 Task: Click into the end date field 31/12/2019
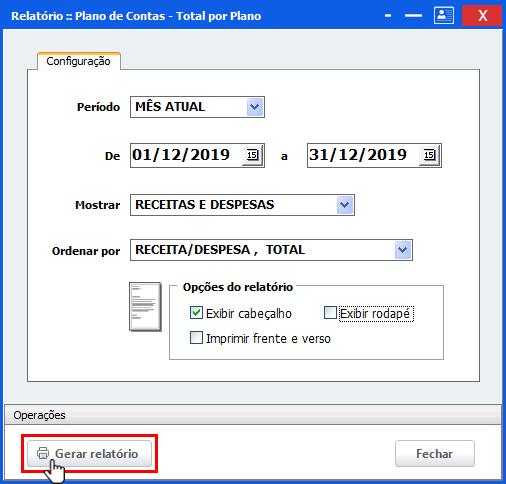point(363,155)
